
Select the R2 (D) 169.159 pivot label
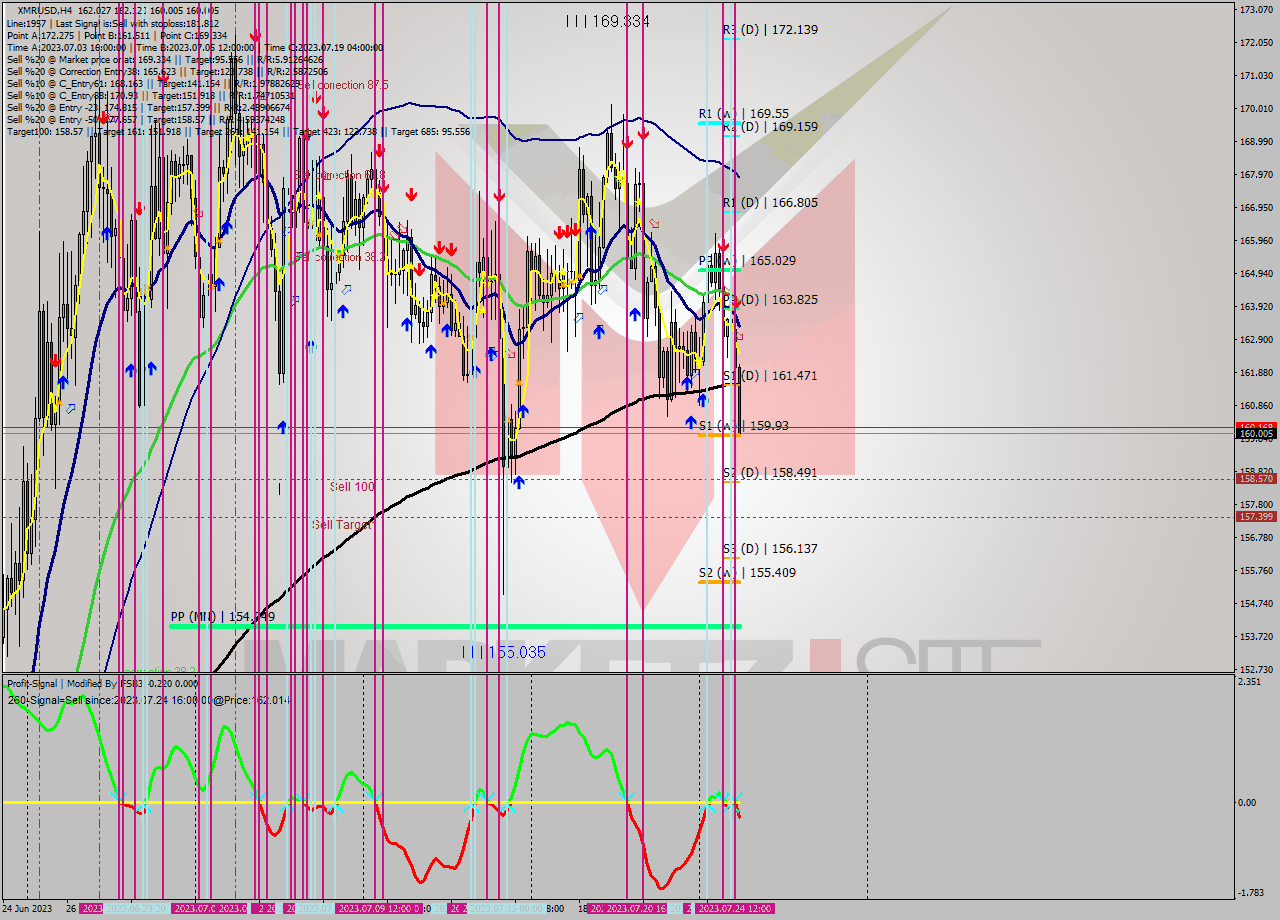[x=770, y=127]
